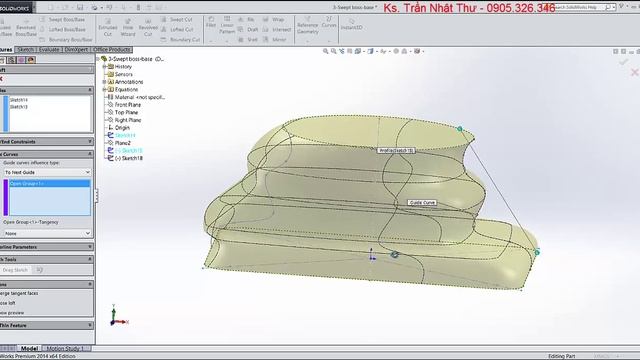Switch to the Sketch tab

[x=25, y=49]
